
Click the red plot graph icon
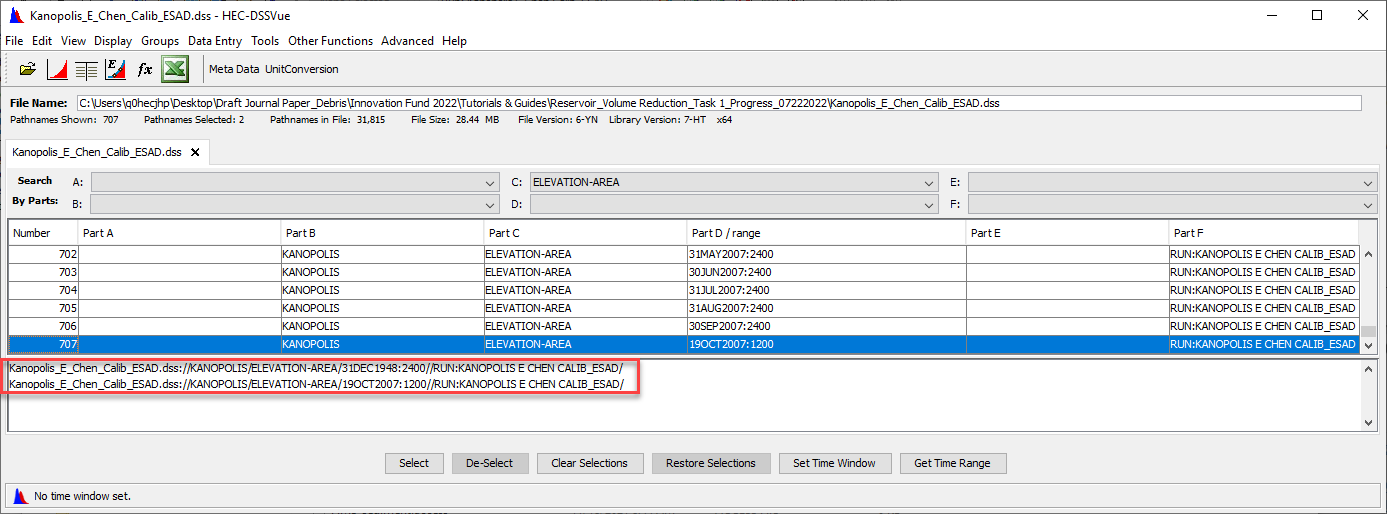pos(57,69)
